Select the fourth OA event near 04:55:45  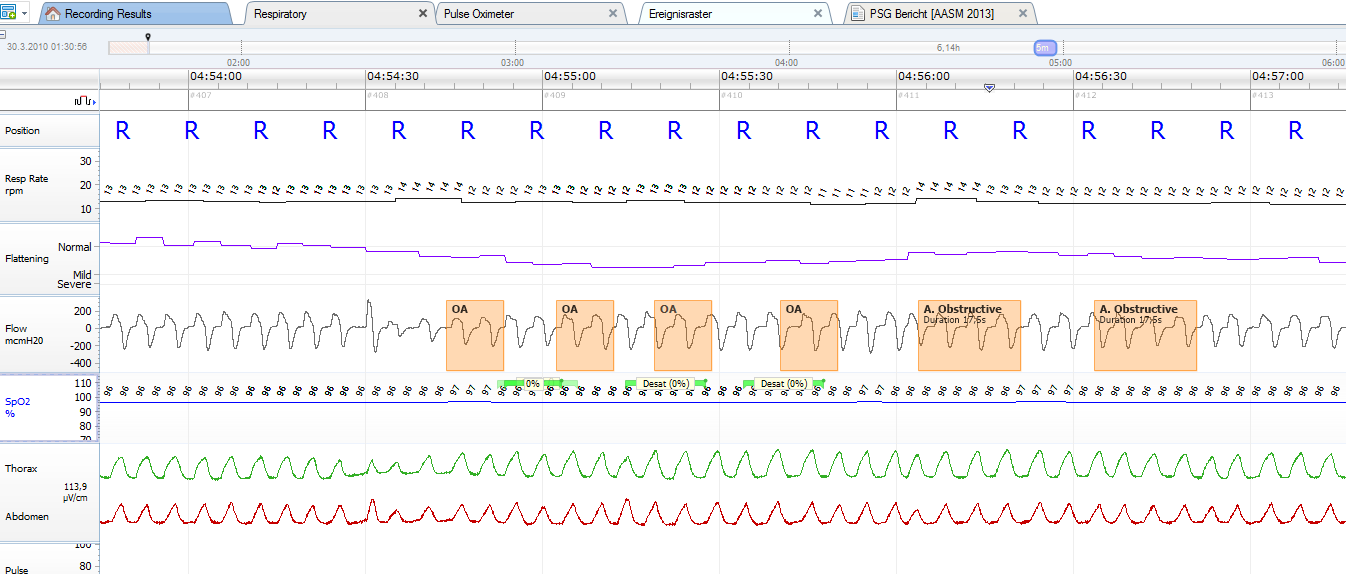(809, 335)
